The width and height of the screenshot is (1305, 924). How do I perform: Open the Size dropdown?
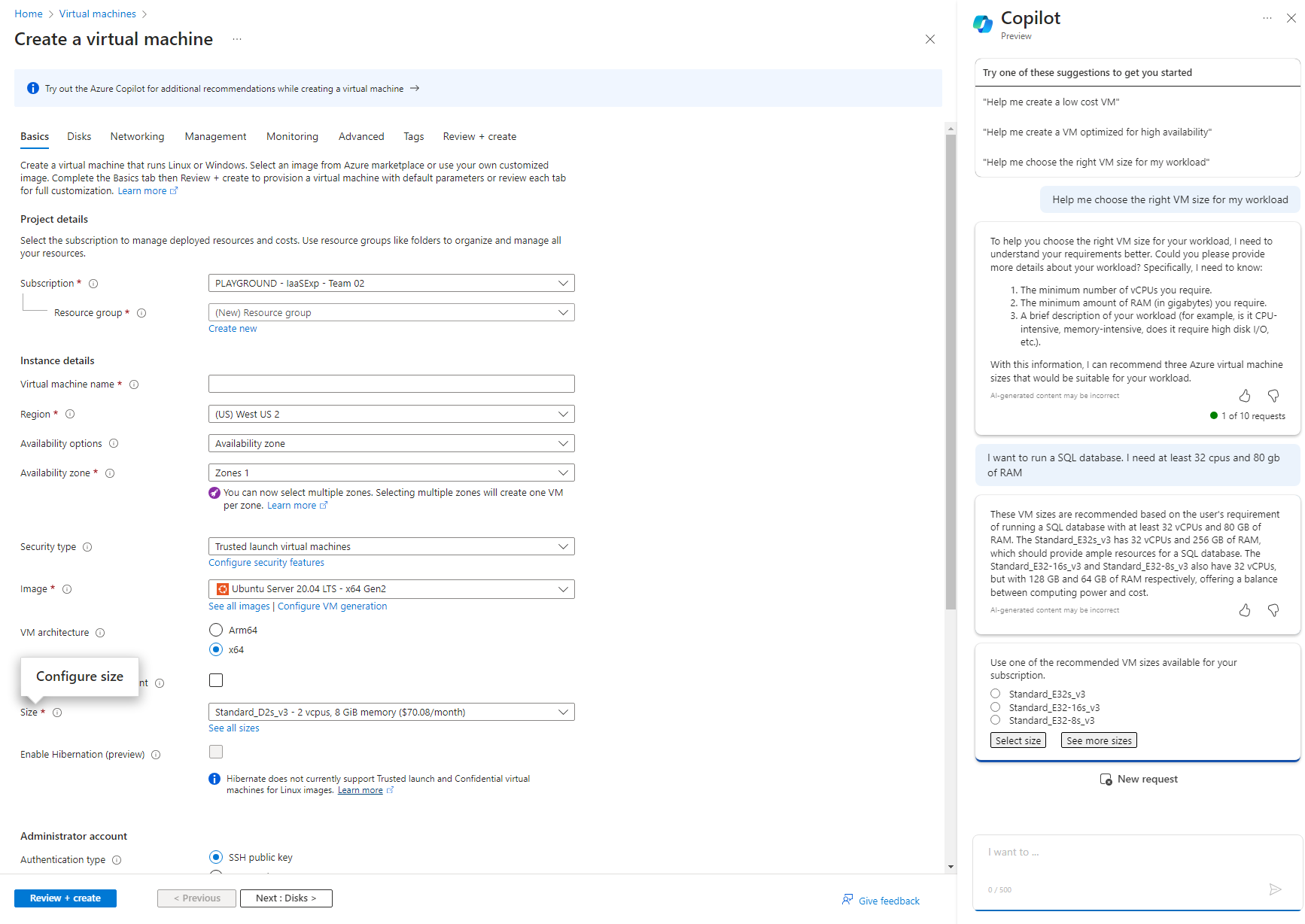391,712
